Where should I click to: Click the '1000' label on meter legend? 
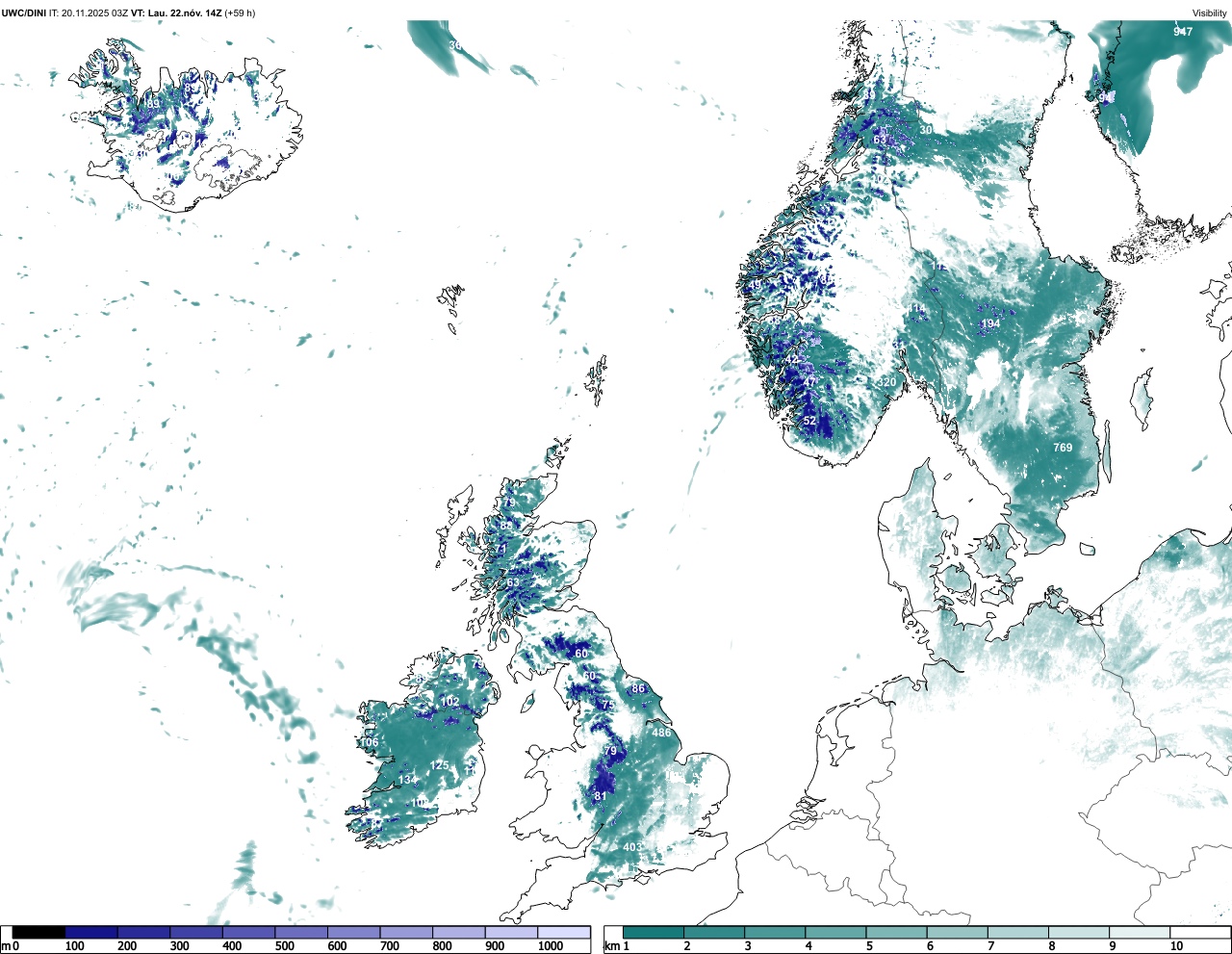551,946
